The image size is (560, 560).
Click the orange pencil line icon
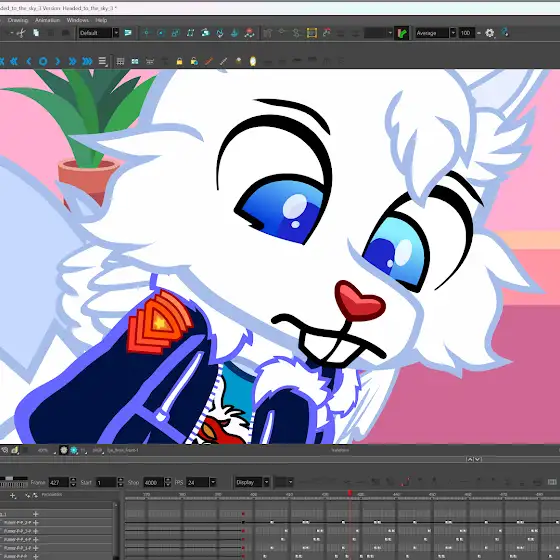click(209, 61)
